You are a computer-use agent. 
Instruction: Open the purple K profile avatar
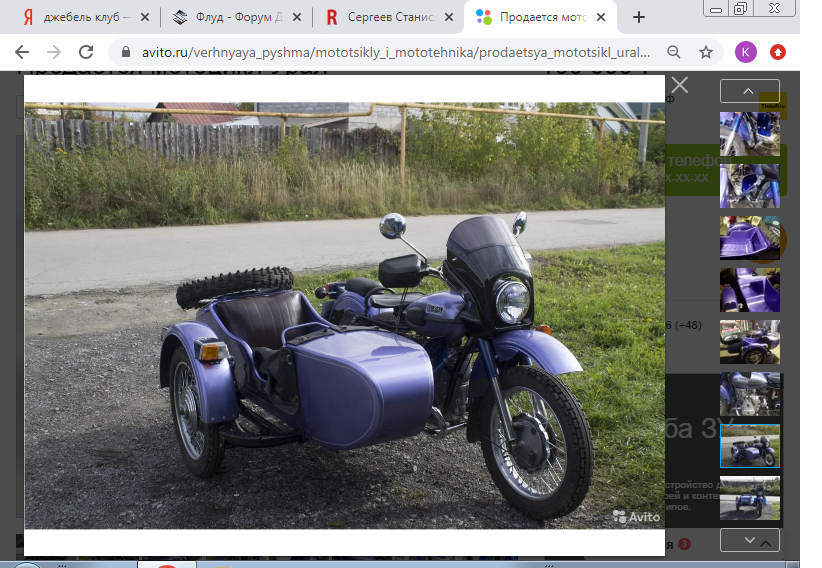[x=745, y=52]
